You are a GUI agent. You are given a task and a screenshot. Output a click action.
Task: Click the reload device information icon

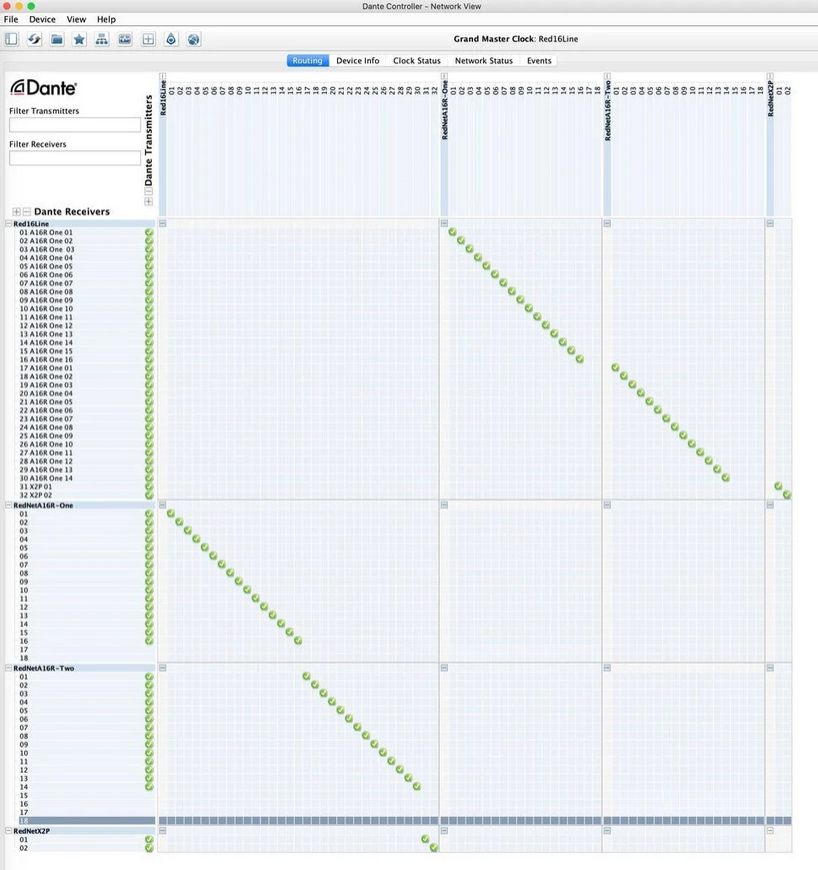click(34, 39)
